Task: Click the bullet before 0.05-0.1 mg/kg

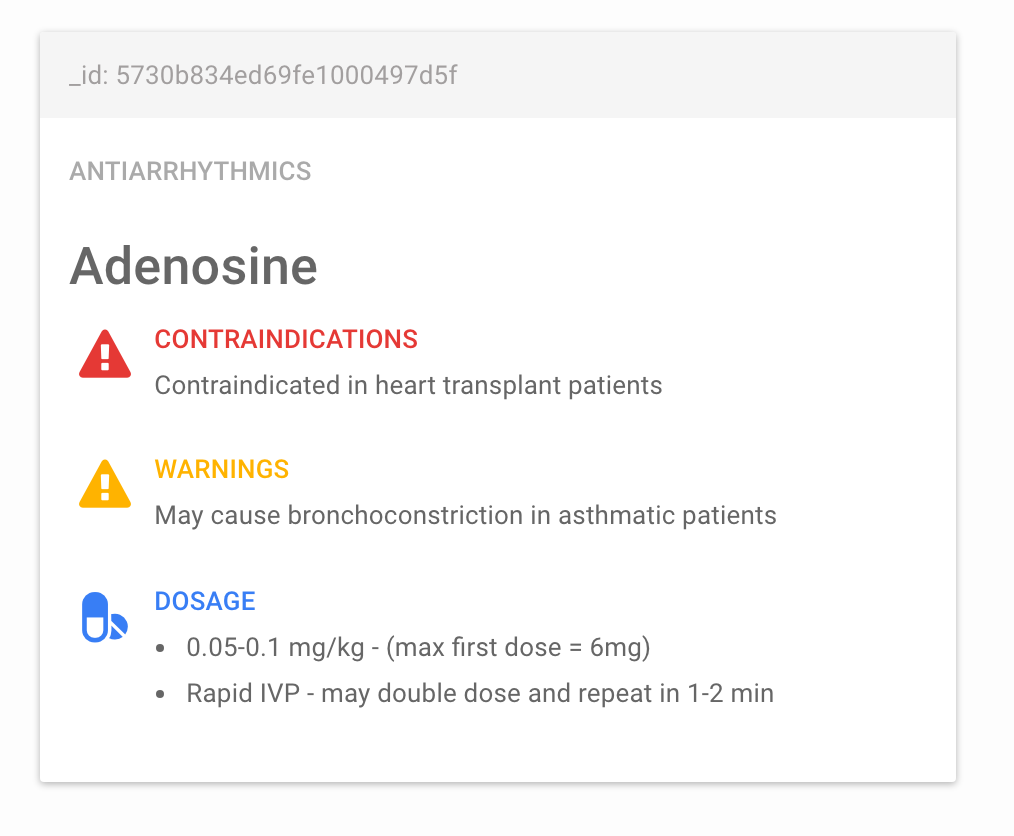Action: (160, 648)
